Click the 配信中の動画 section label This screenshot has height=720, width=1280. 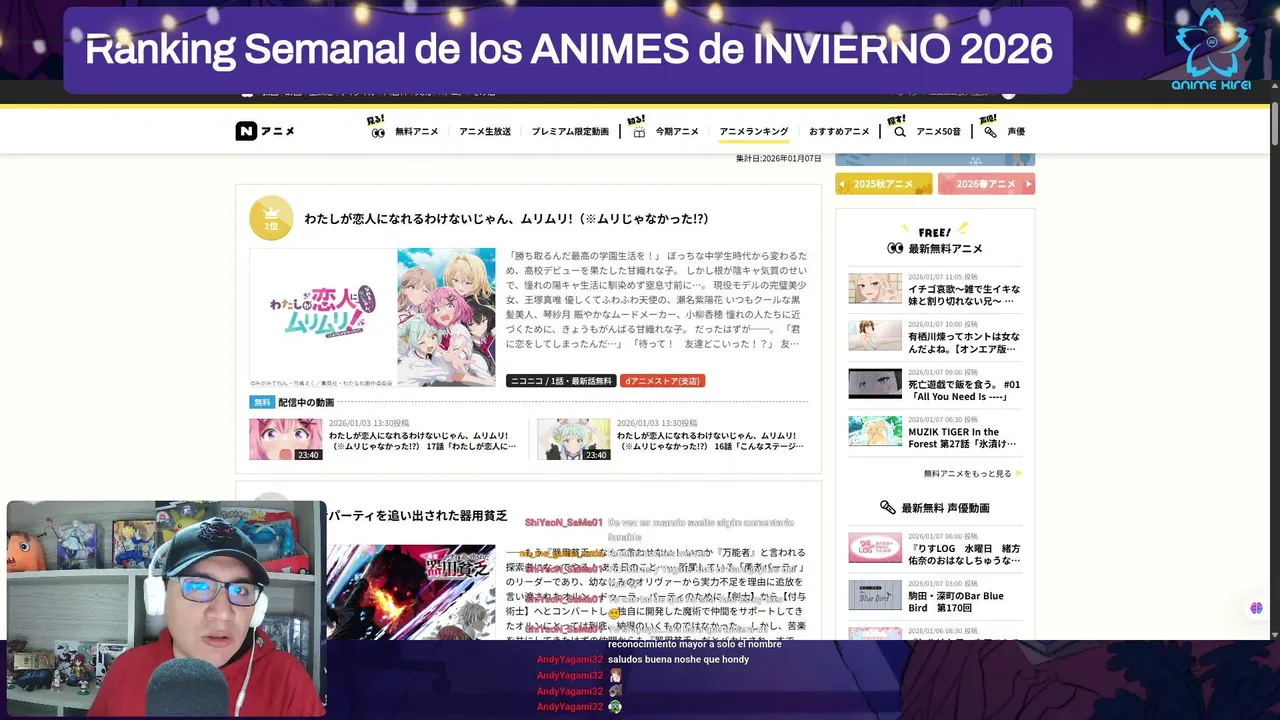tap(306, 402)
